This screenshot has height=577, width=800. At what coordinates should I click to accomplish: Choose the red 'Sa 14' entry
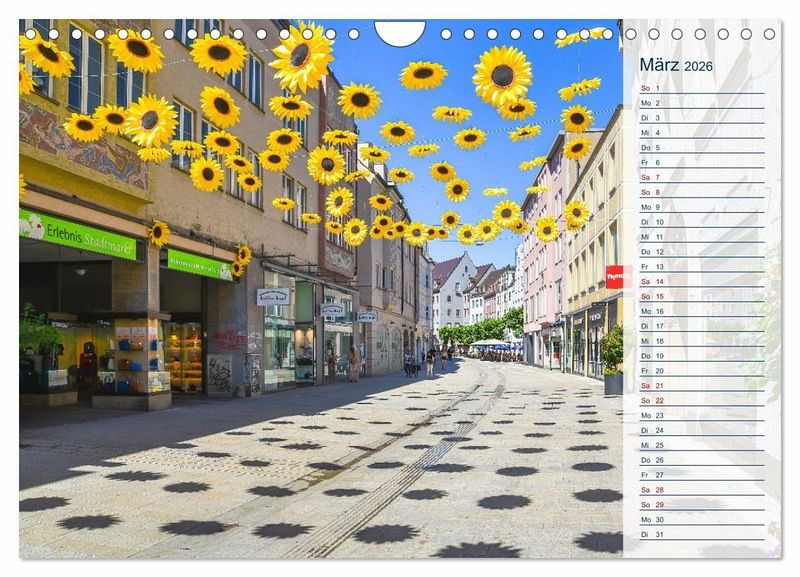pos(702,281)
